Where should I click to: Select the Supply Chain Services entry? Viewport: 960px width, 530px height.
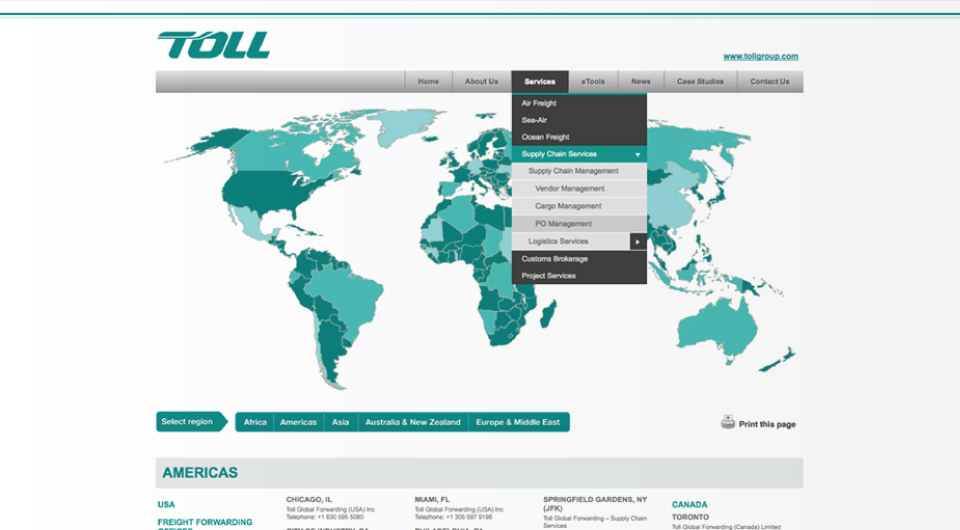[579, 154]
